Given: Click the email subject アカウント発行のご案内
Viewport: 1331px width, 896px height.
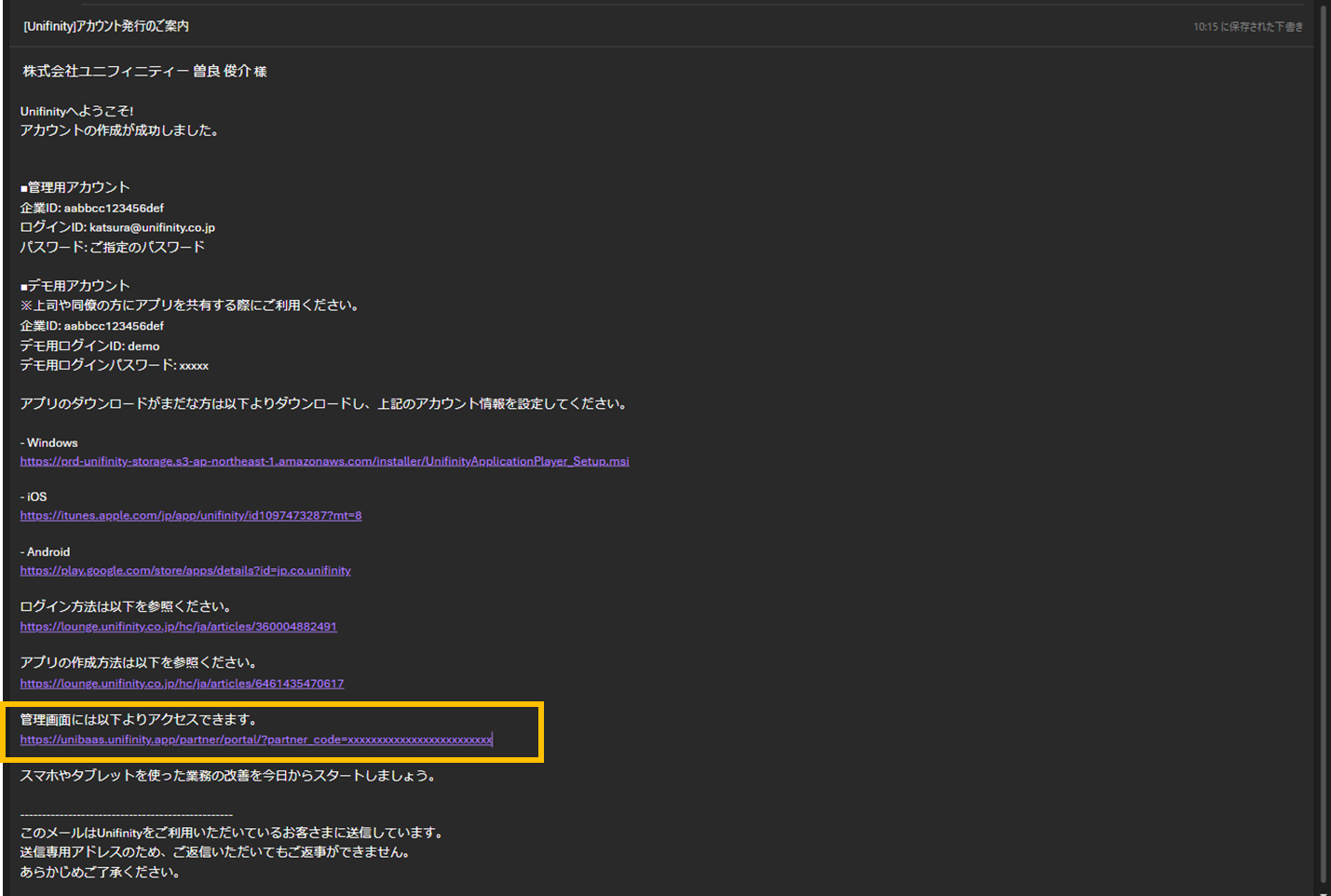Looking at the screenshot, I should (106, 26).
